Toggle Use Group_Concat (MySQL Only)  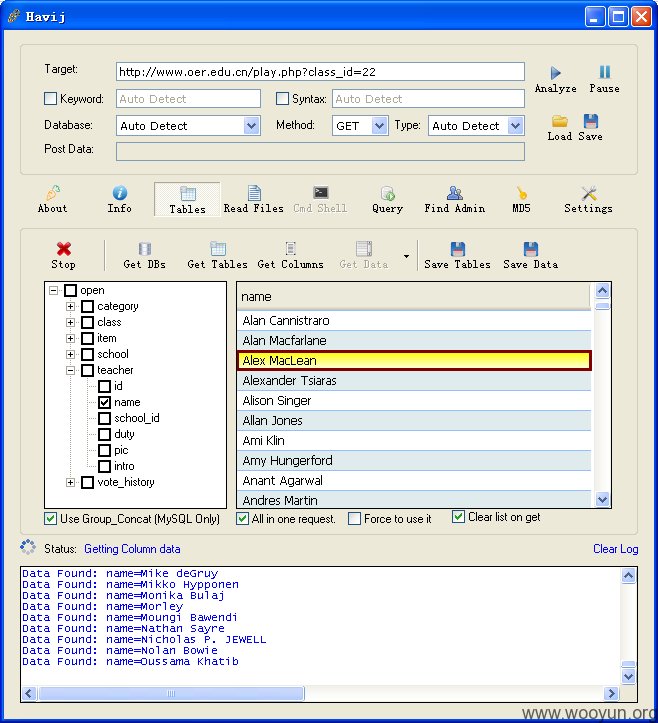point(50,518)
